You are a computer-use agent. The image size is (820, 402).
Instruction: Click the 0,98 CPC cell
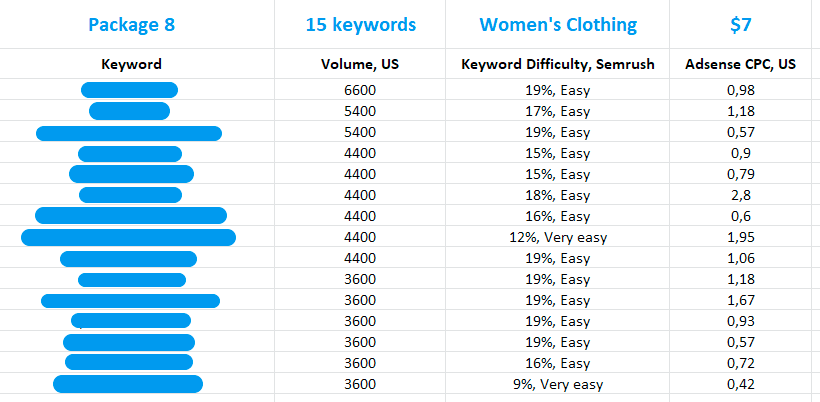pos(741,90)
